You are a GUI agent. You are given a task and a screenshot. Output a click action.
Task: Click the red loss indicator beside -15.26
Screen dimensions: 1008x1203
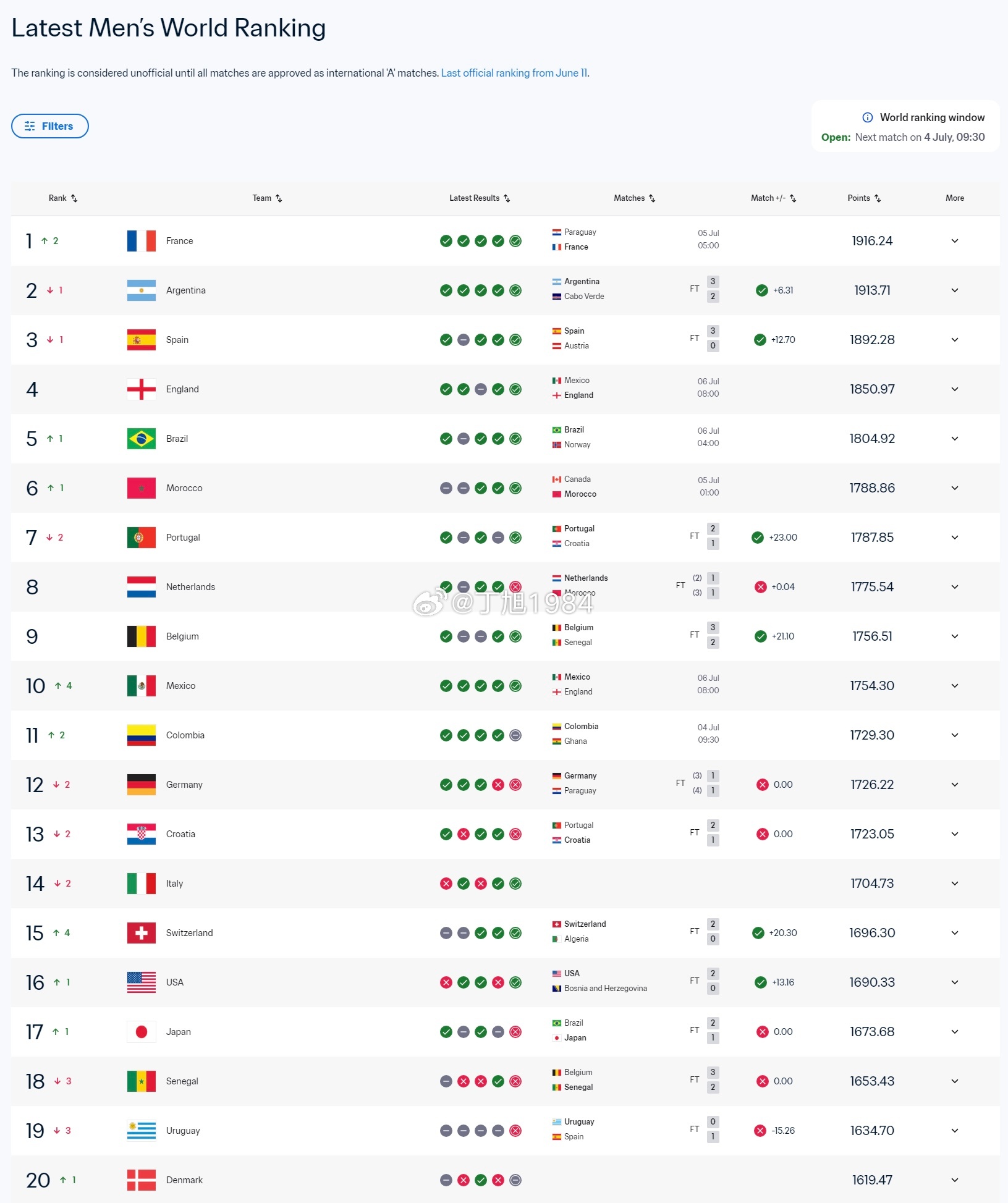coord(760,1131)
